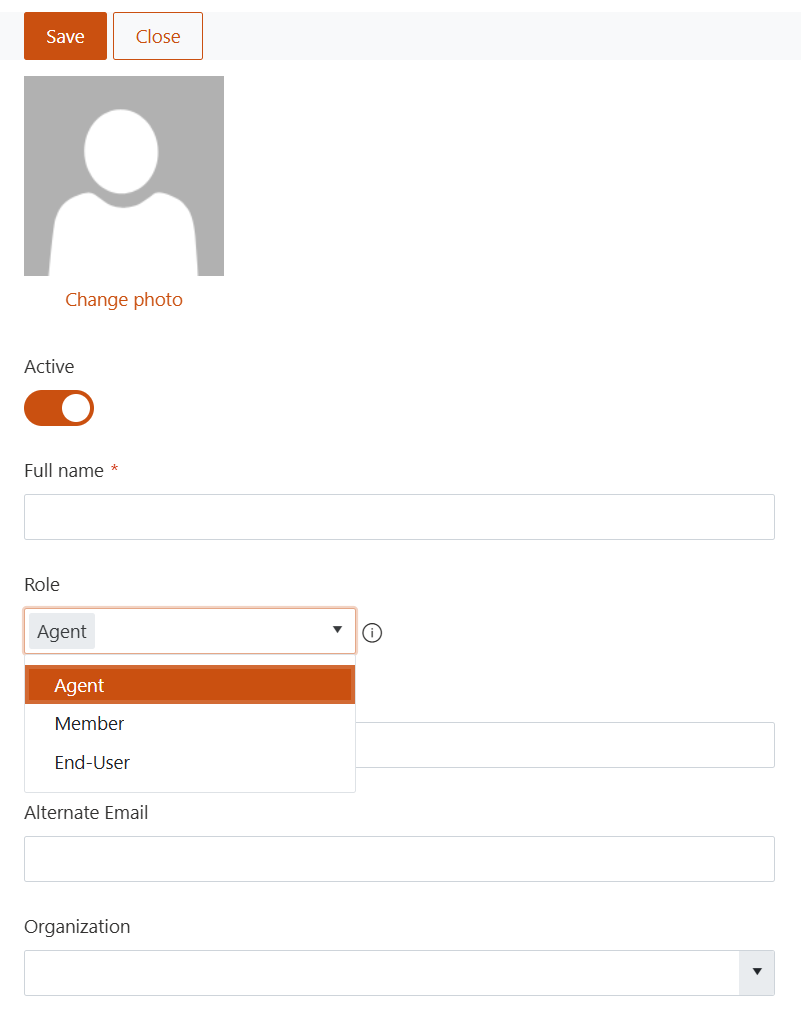Viewport: 801px width, 1019px height.
Task: Save the user profile
Action: click(64, 35)
